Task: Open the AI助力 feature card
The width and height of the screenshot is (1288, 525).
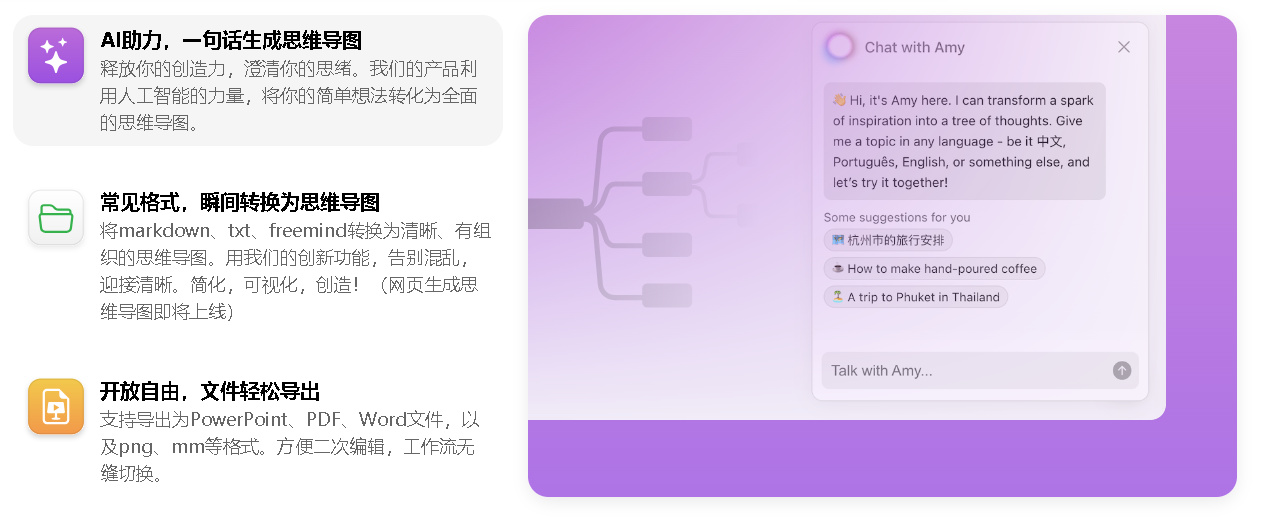Action: [x=258, y=81]
